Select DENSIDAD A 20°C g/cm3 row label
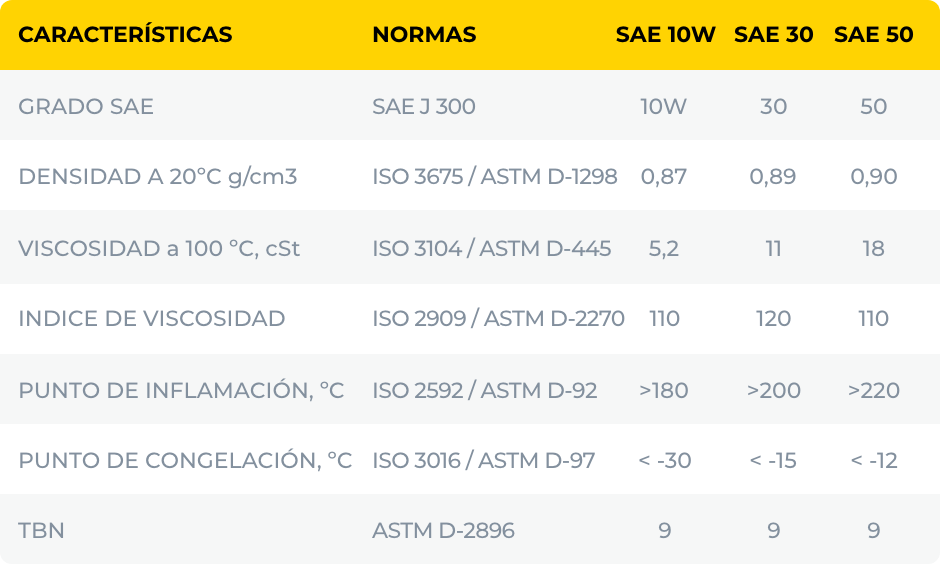940x564 pixels. tap(158, 177)
